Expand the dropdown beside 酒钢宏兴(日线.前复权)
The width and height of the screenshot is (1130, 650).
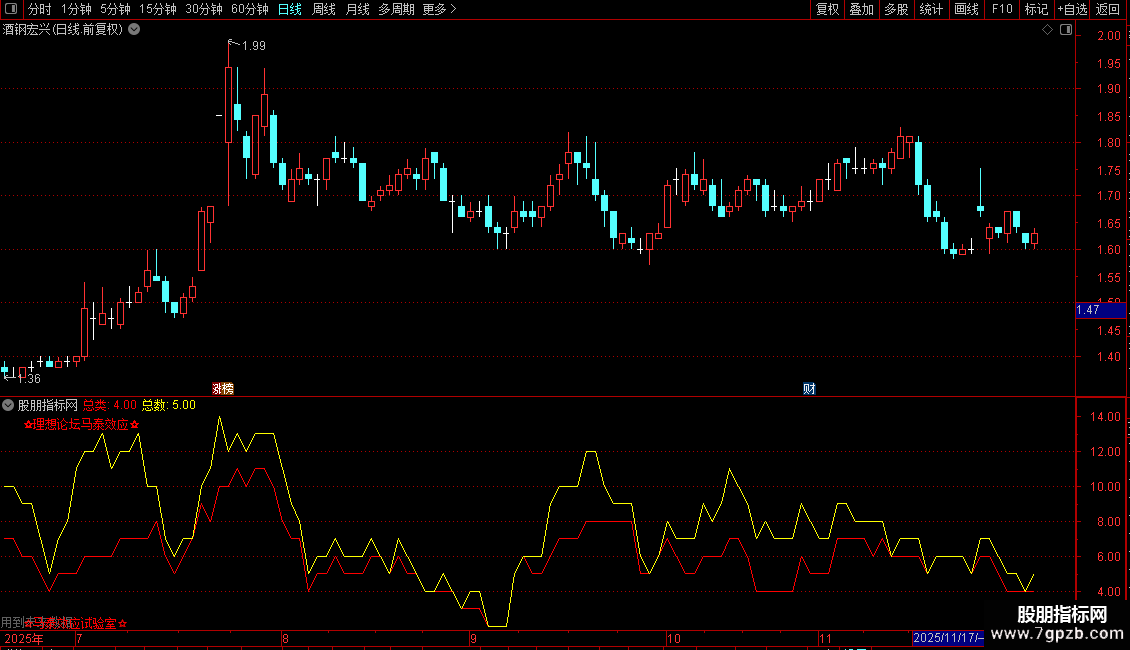[x=134, y=30]
